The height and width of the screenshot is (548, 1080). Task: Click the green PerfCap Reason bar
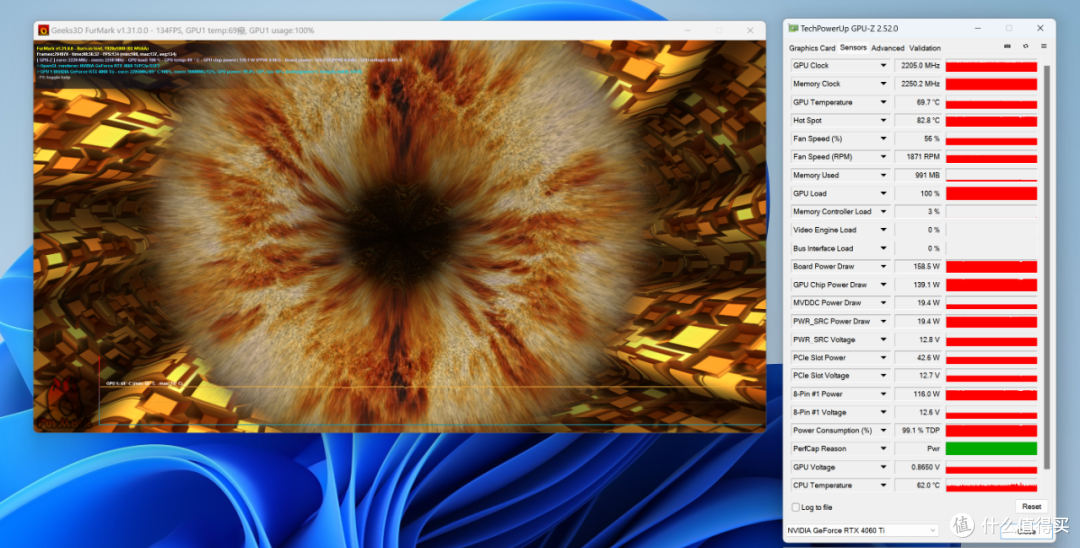pos(991,449)
